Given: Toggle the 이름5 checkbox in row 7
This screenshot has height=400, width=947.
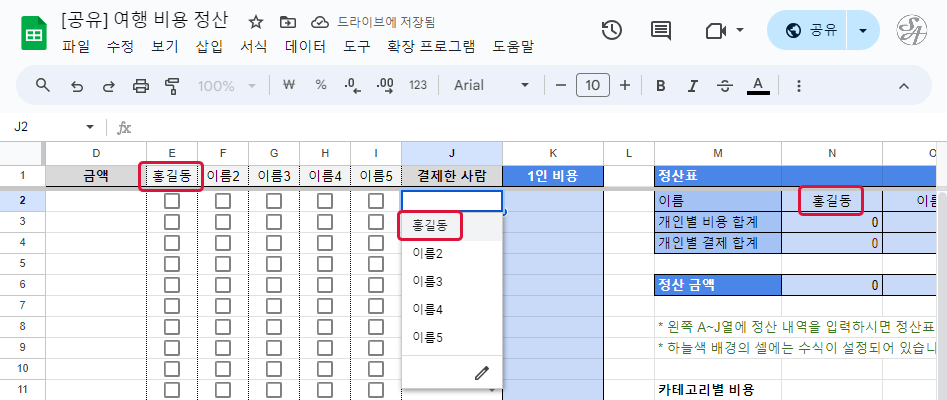Looking at the screenshot, I should [x=376, y=306].
